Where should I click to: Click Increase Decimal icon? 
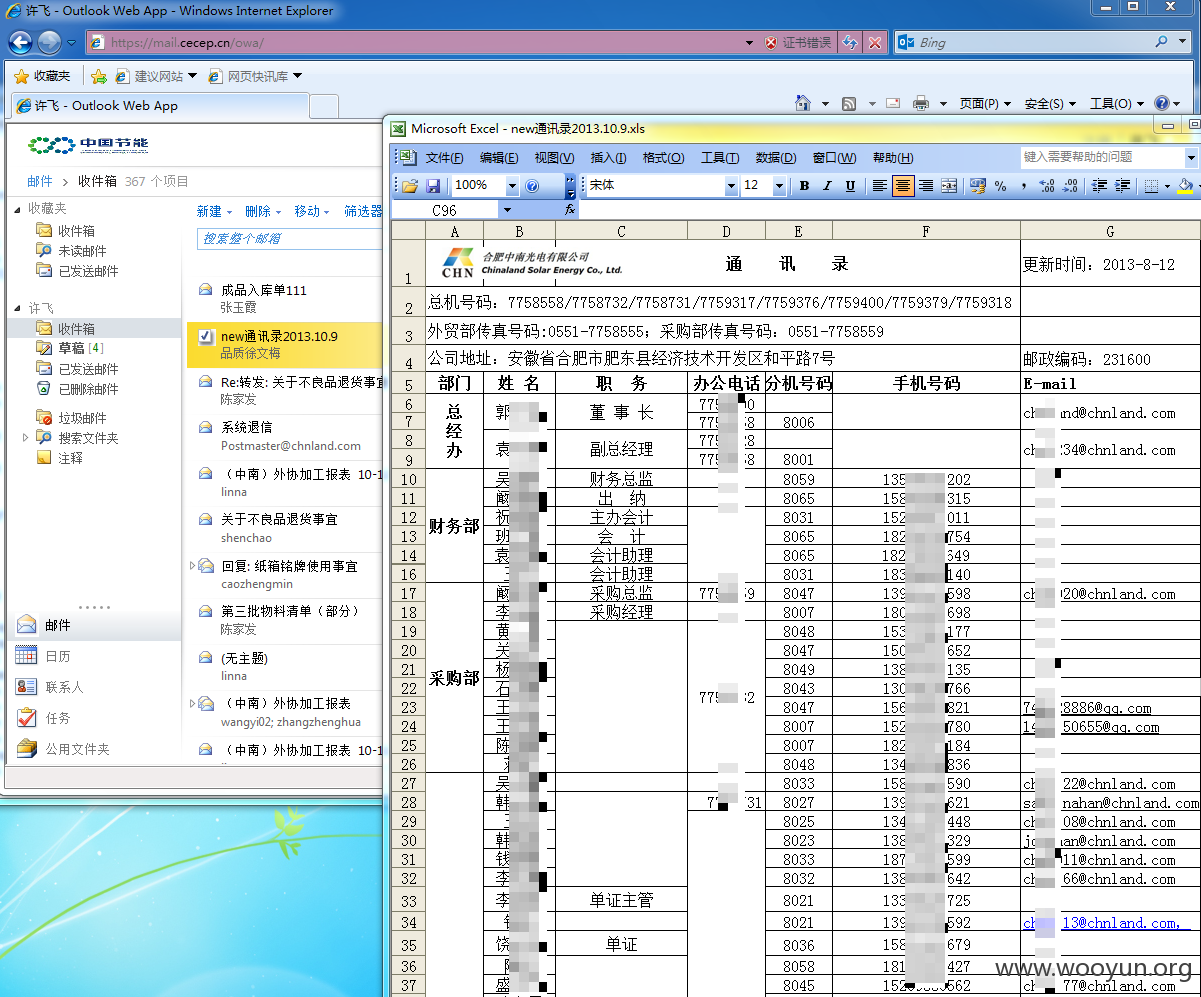(1047, 186)
